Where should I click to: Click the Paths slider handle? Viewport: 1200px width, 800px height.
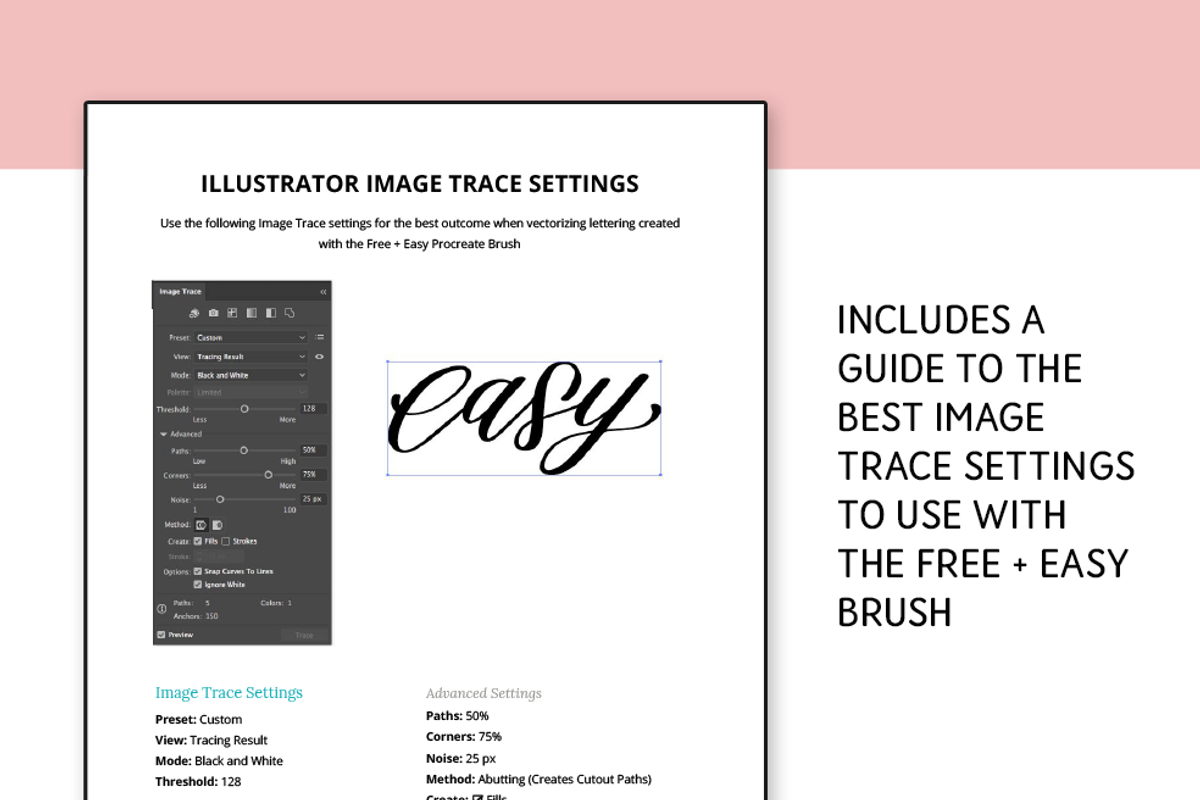pos(244,451)
